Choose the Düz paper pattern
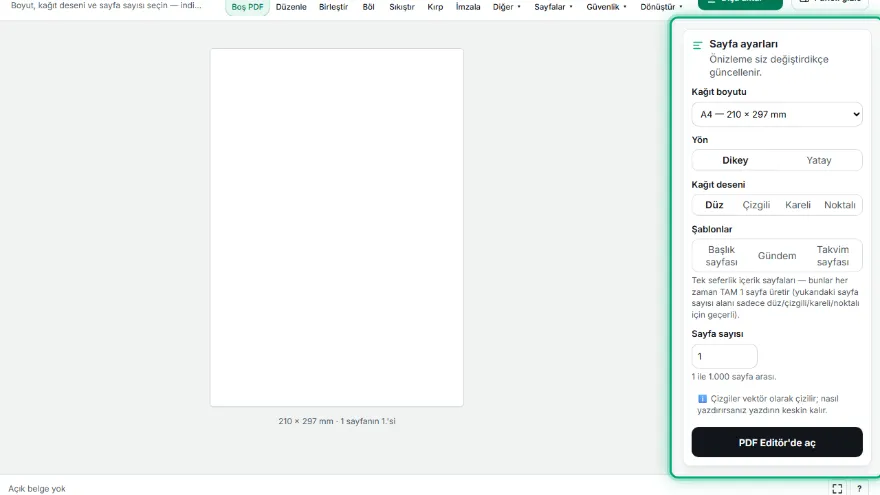This screenshot has height=495, width=880. pyautogui.click(x=714, y=205)
